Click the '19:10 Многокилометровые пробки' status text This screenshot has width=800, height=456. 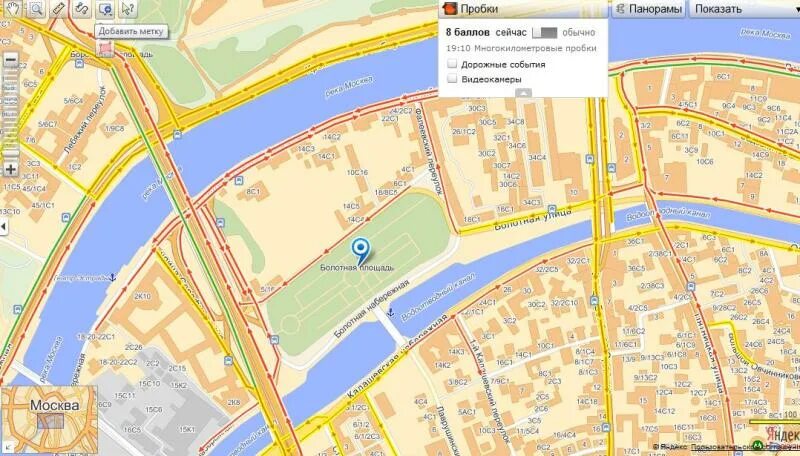[x=521, y=48]
